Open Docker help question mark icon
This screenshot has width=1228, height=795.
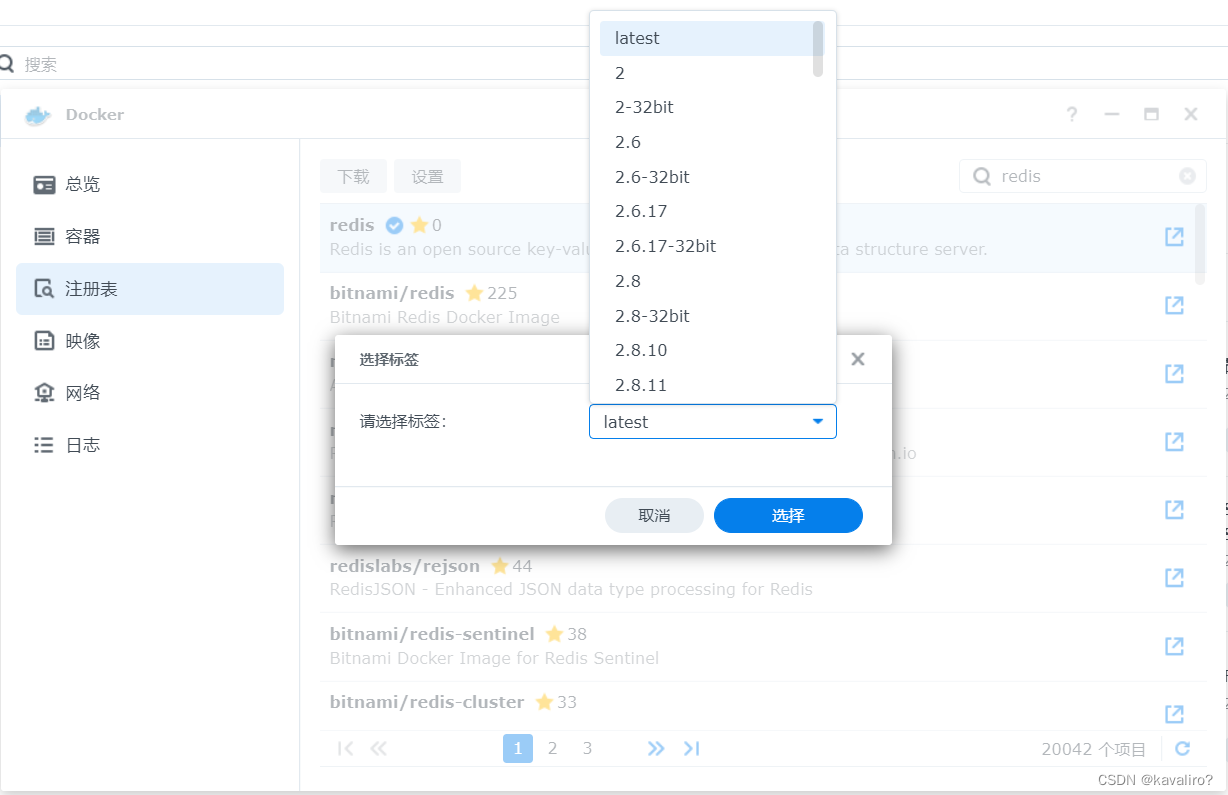pyautogui.click(x=1072, y=114)
